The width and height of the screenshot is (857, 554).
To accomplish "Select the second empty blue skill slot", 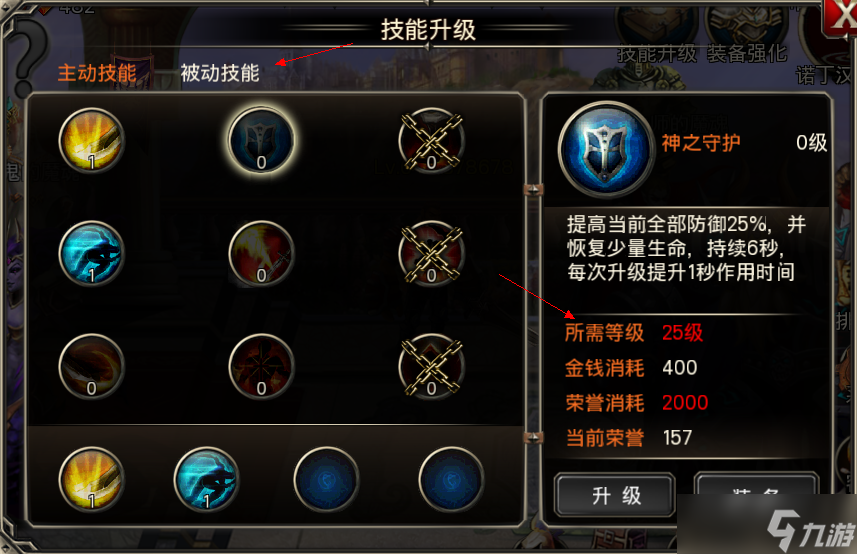I will point(451,479).
